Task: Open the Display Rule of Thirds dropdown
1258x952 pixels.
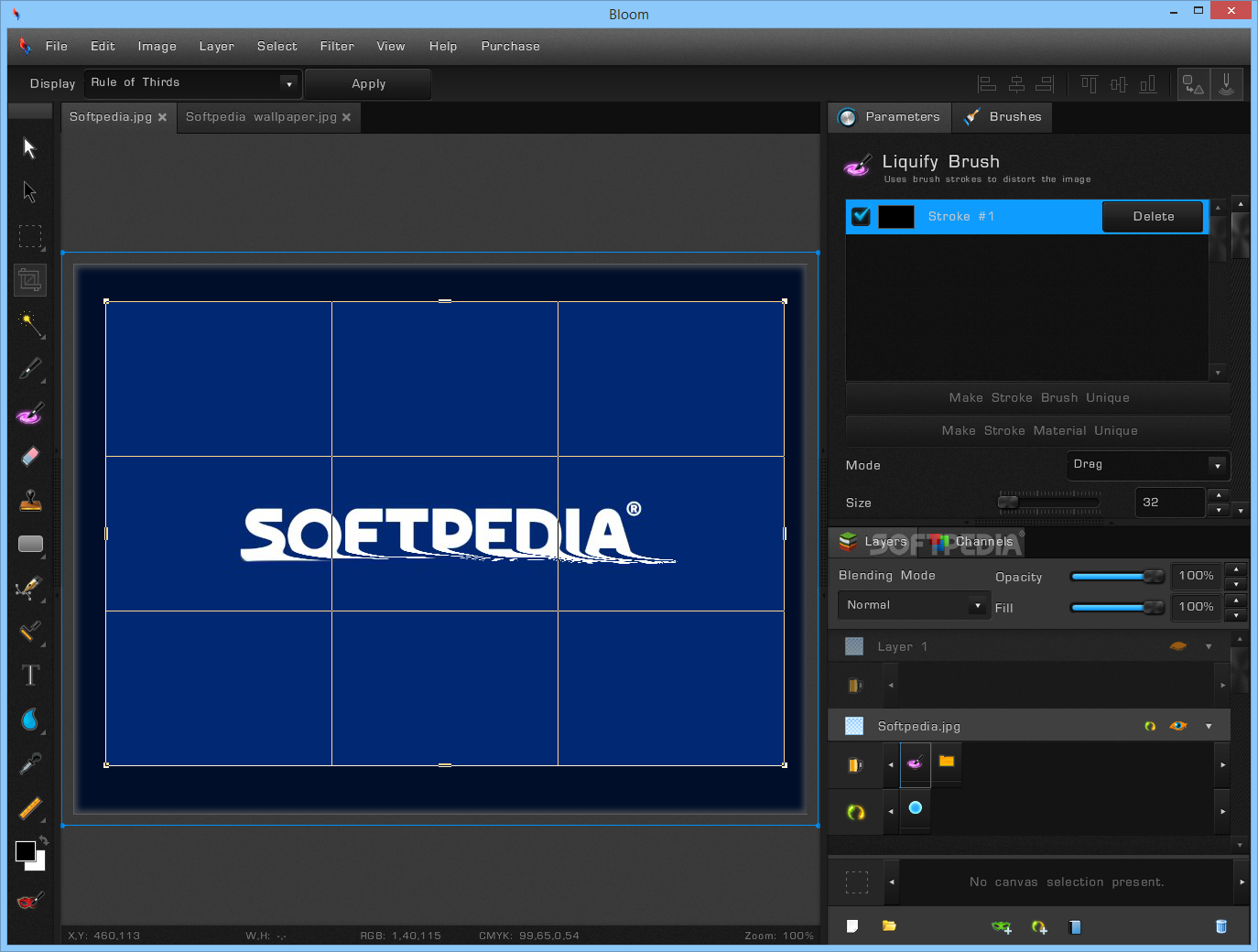Action: (x=193, y=83)
